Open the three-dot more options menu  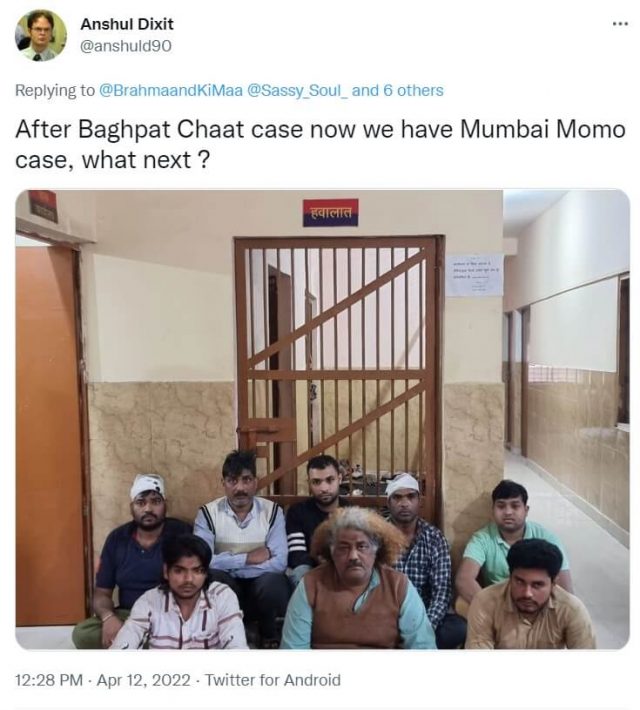[620, 24]
